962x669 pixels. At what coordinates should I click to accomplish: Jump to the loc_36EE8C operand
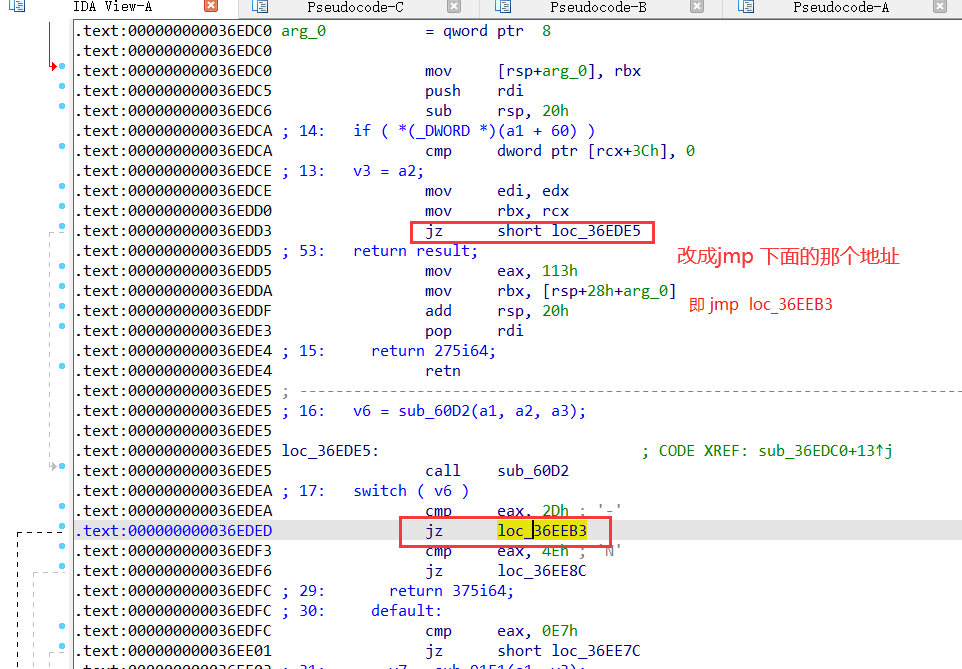pyautogui.click(x=542, y=571)
